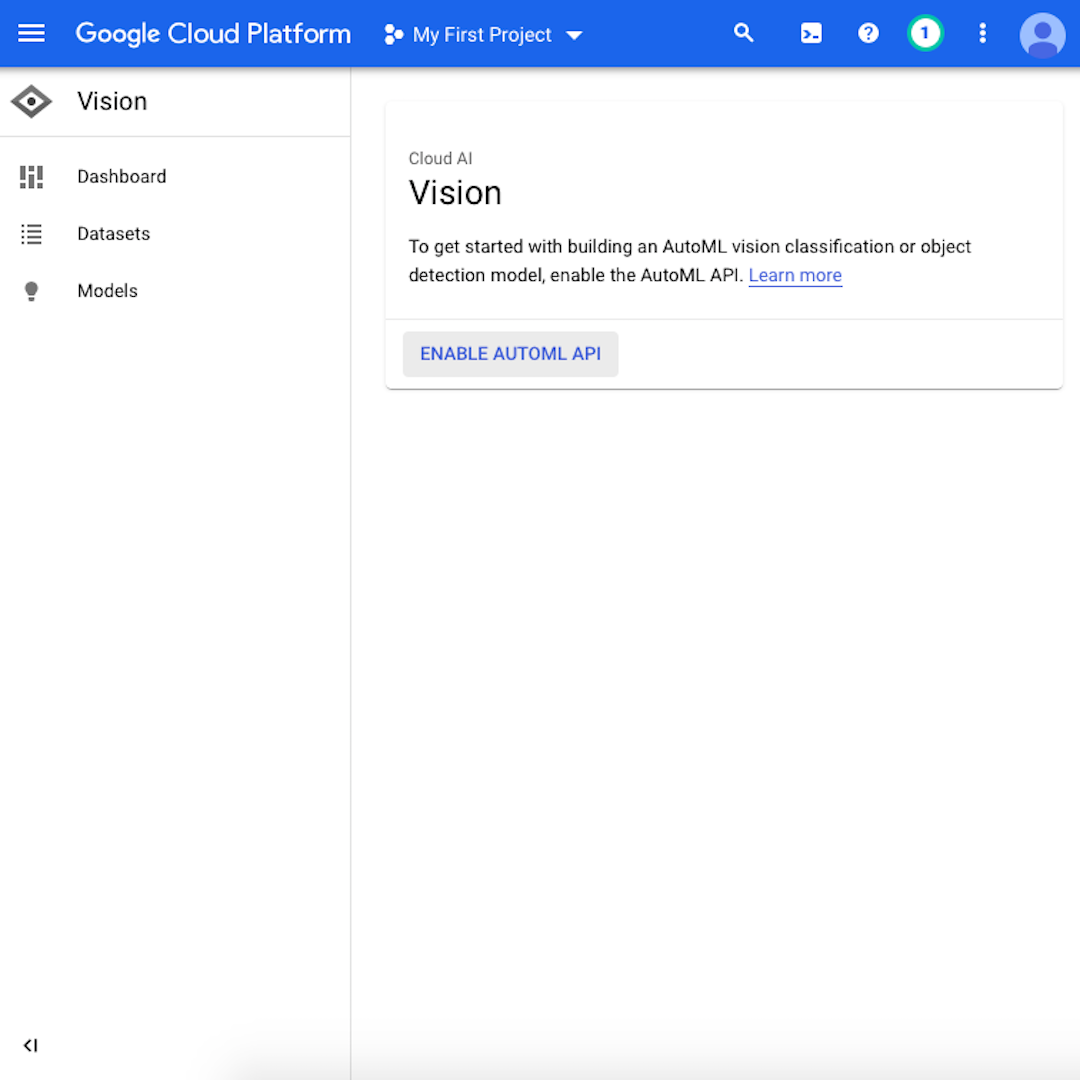
Task: Expand the My First Project dropdown
Action: point(483,34)
